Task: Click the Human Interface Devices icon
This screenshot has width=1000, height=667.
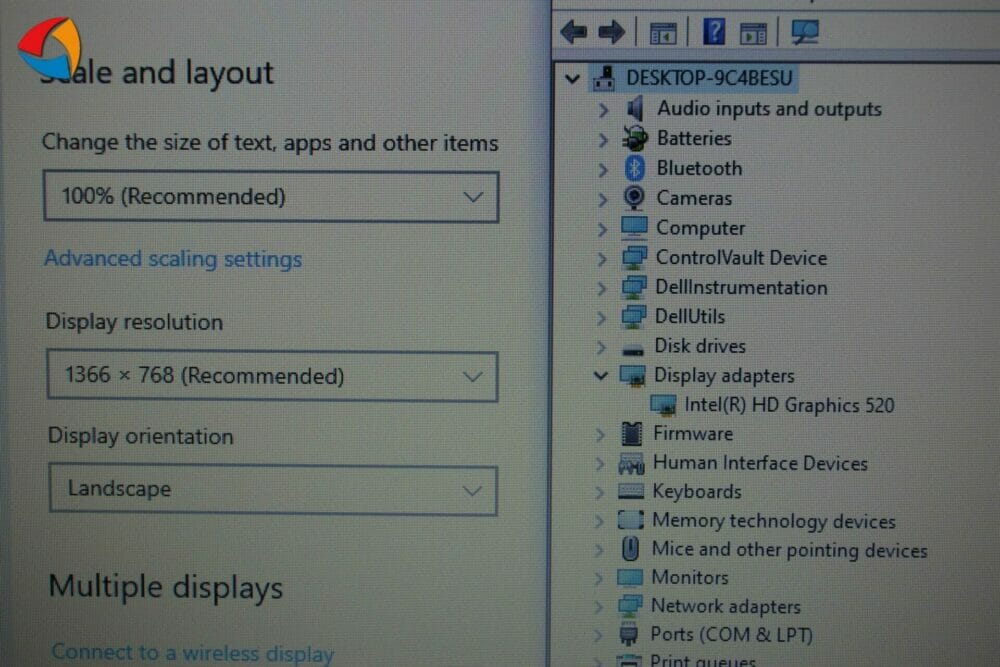Action: point(631,464)
